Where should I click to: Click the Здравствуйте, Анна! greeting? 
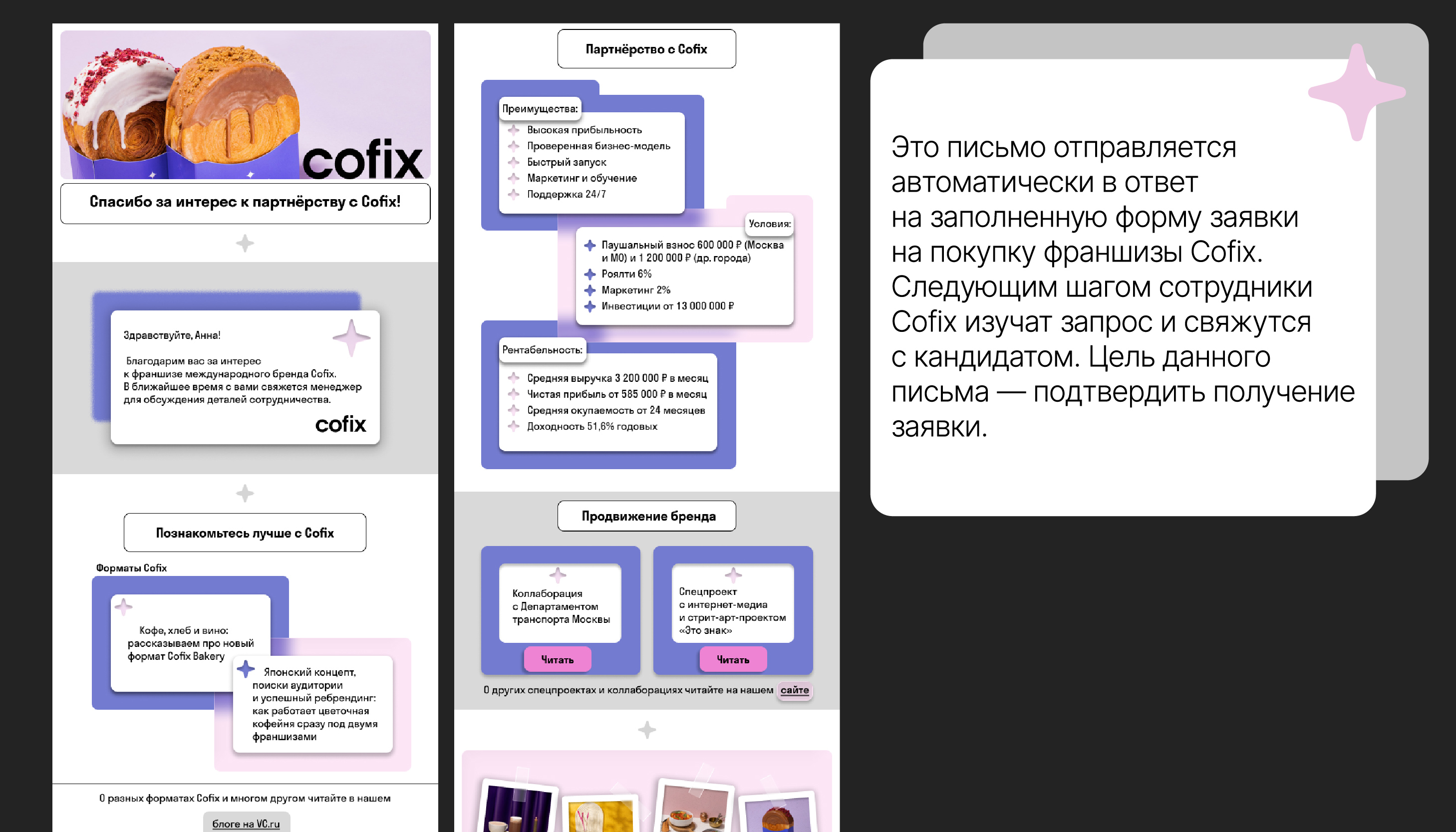(x=172, y=335)
